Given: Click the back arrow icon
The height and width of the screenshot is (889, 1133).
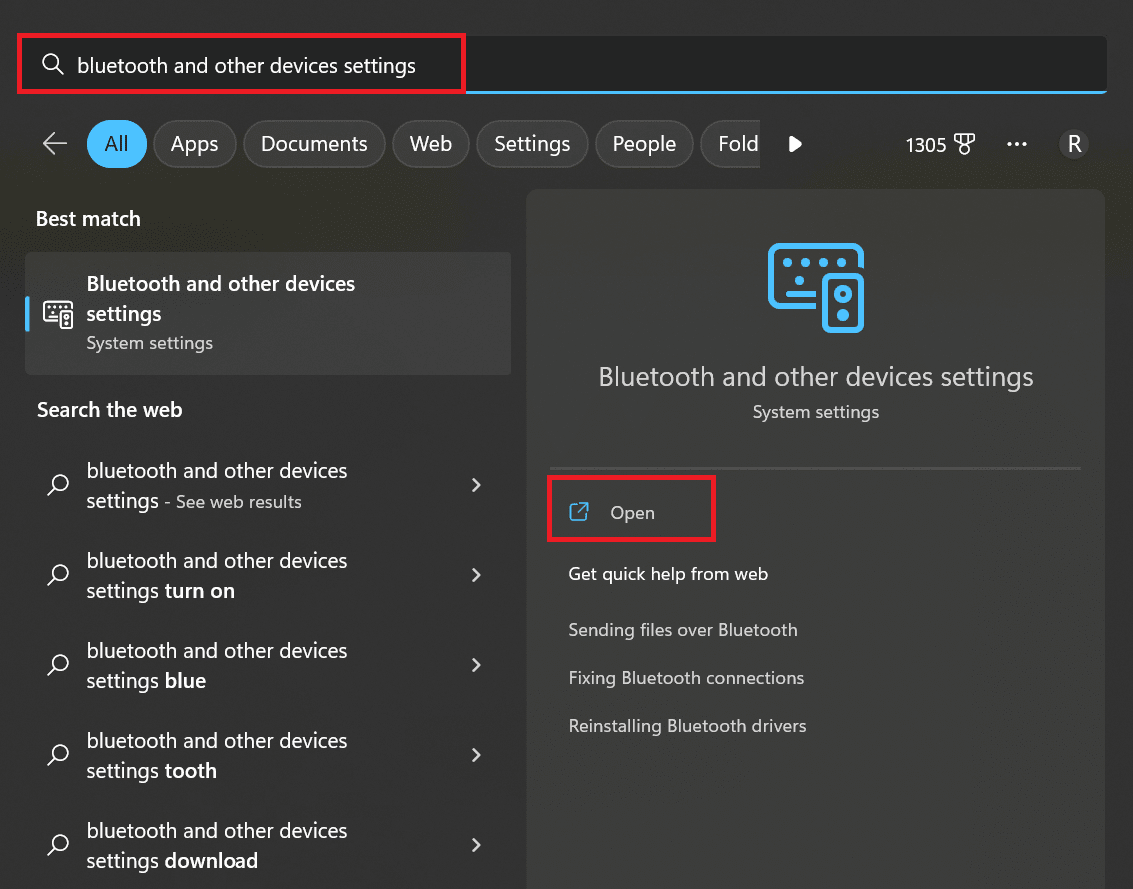Looking at the screenshot, I should 54,144.
